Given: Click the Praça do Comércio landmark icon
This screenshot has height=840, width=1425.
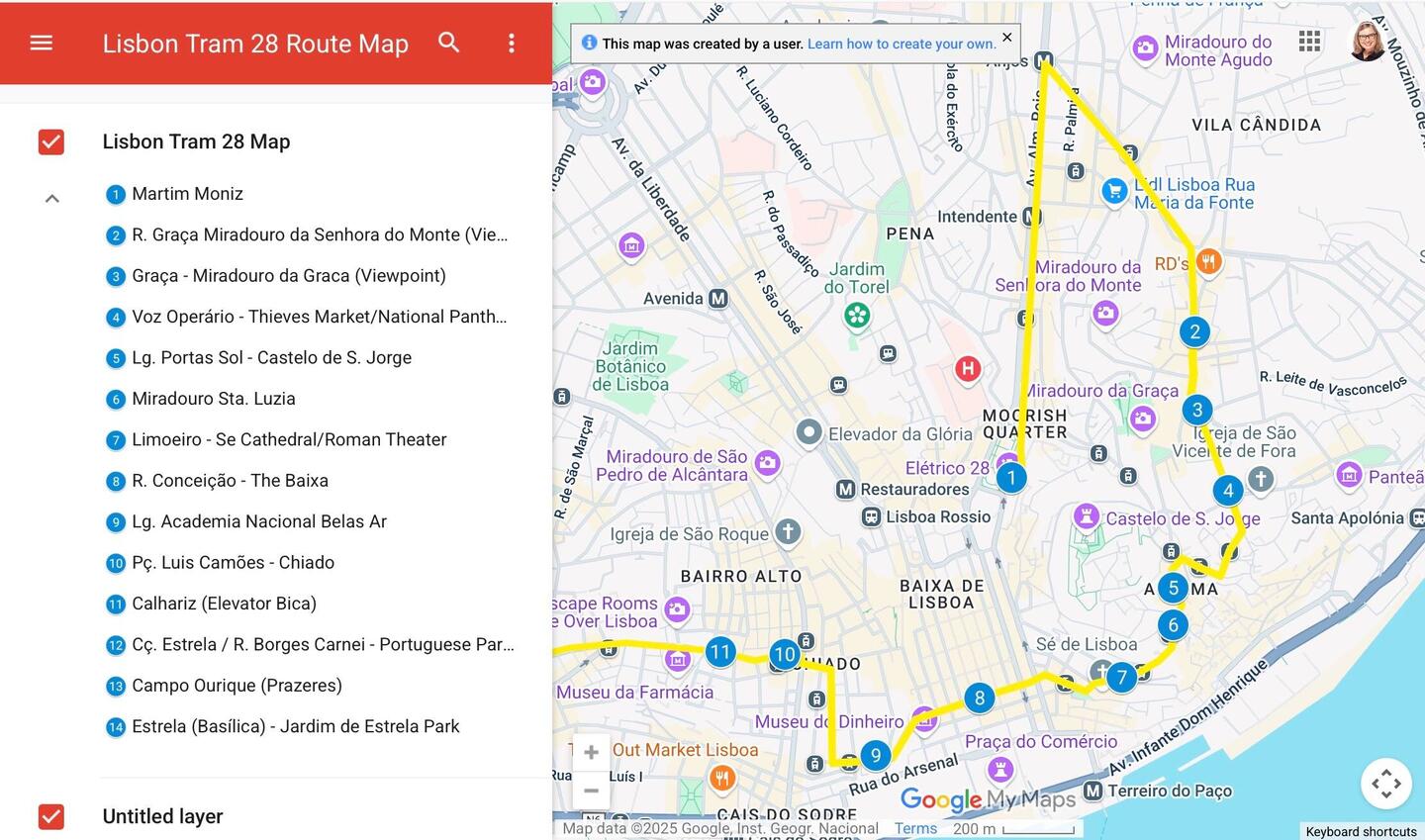Looking at the screenshot, I should [1000, 769].
